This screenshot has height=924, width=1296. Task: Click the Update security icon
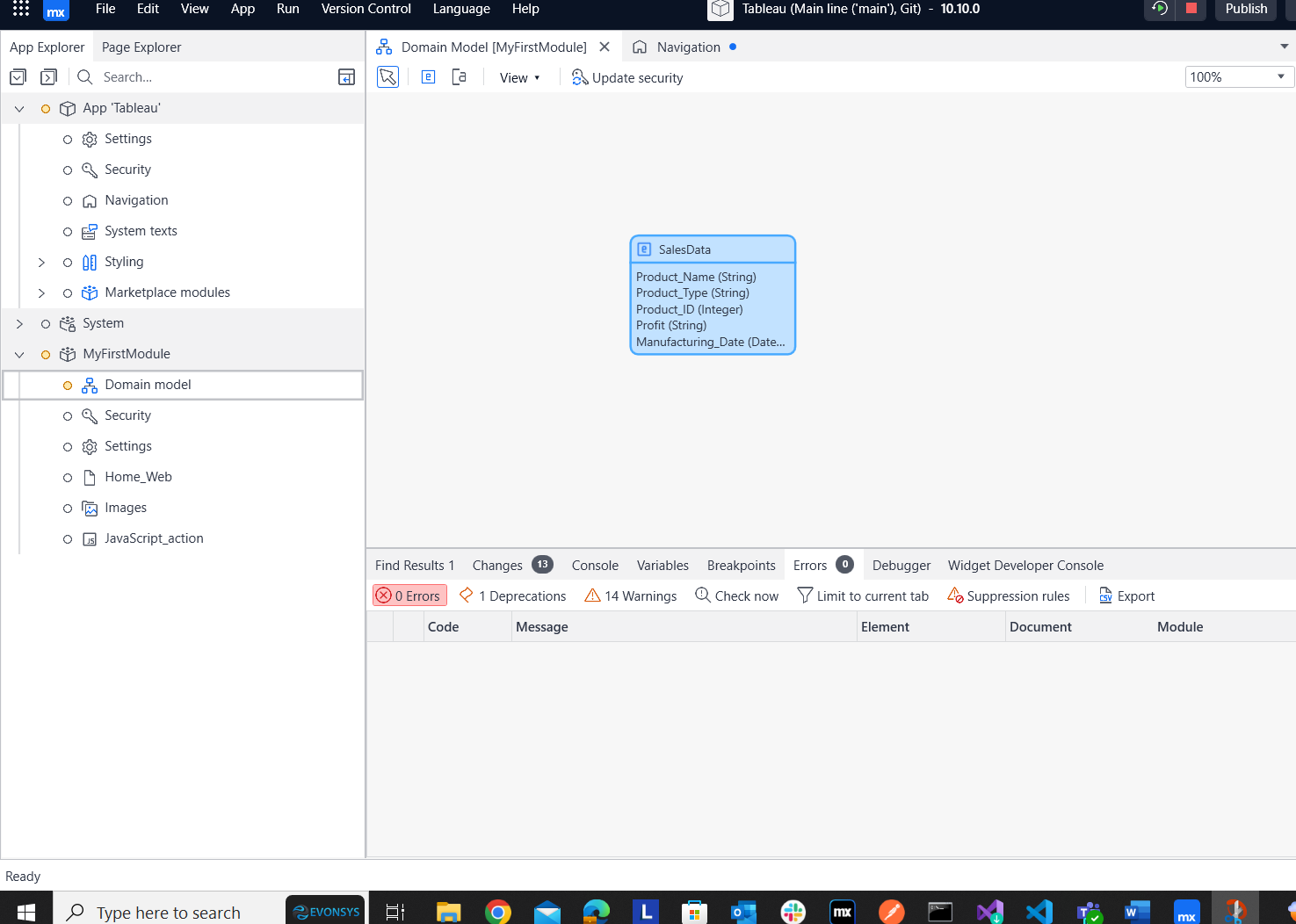[580, 77]
